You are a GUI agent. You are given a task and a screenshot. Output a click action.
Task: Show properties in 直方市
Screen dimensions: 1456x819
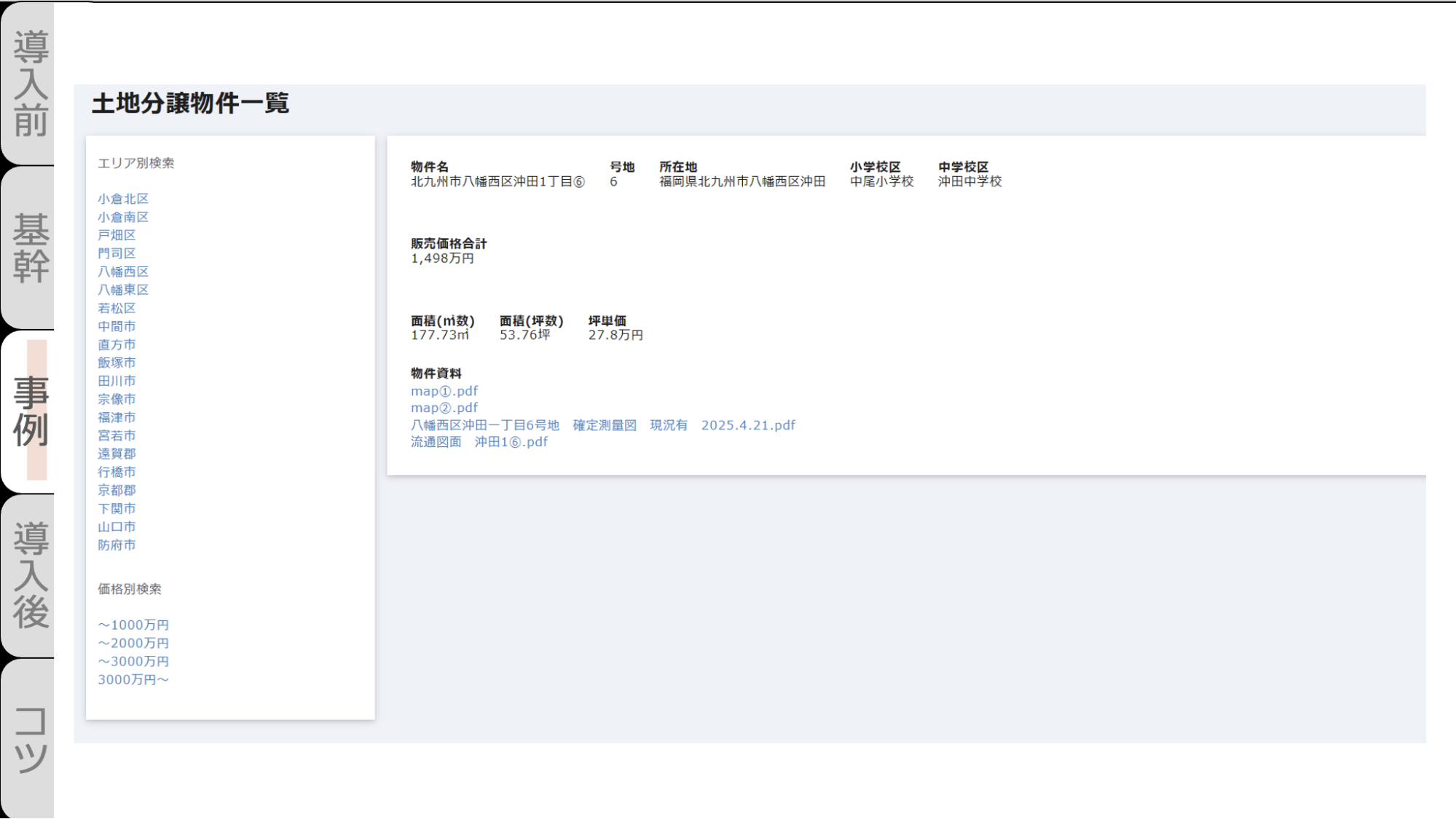tap(117, 344)
